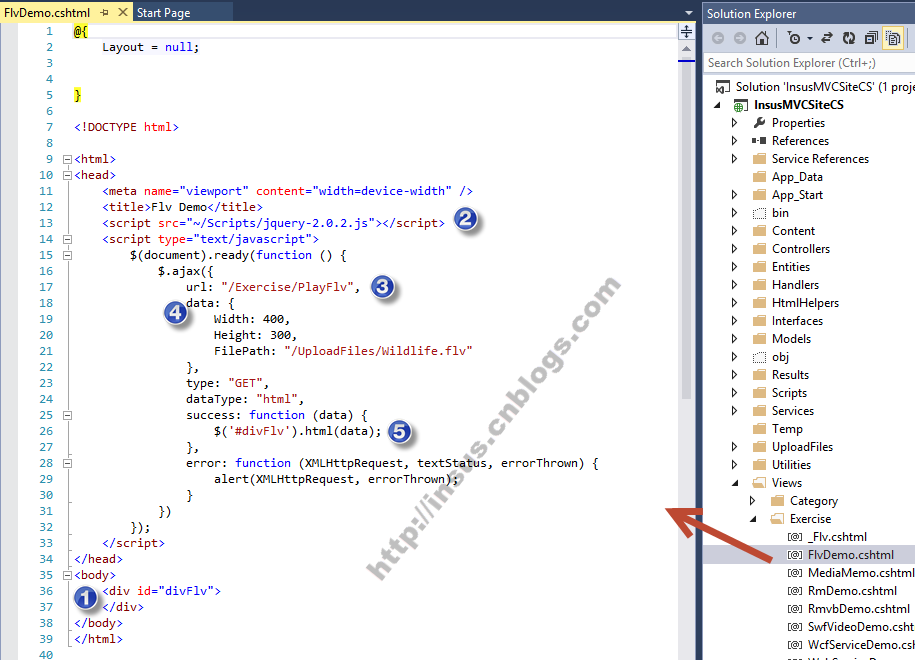Expand the Category folder arrow
The image size is (915, 660).
click(x=753, y=501)
